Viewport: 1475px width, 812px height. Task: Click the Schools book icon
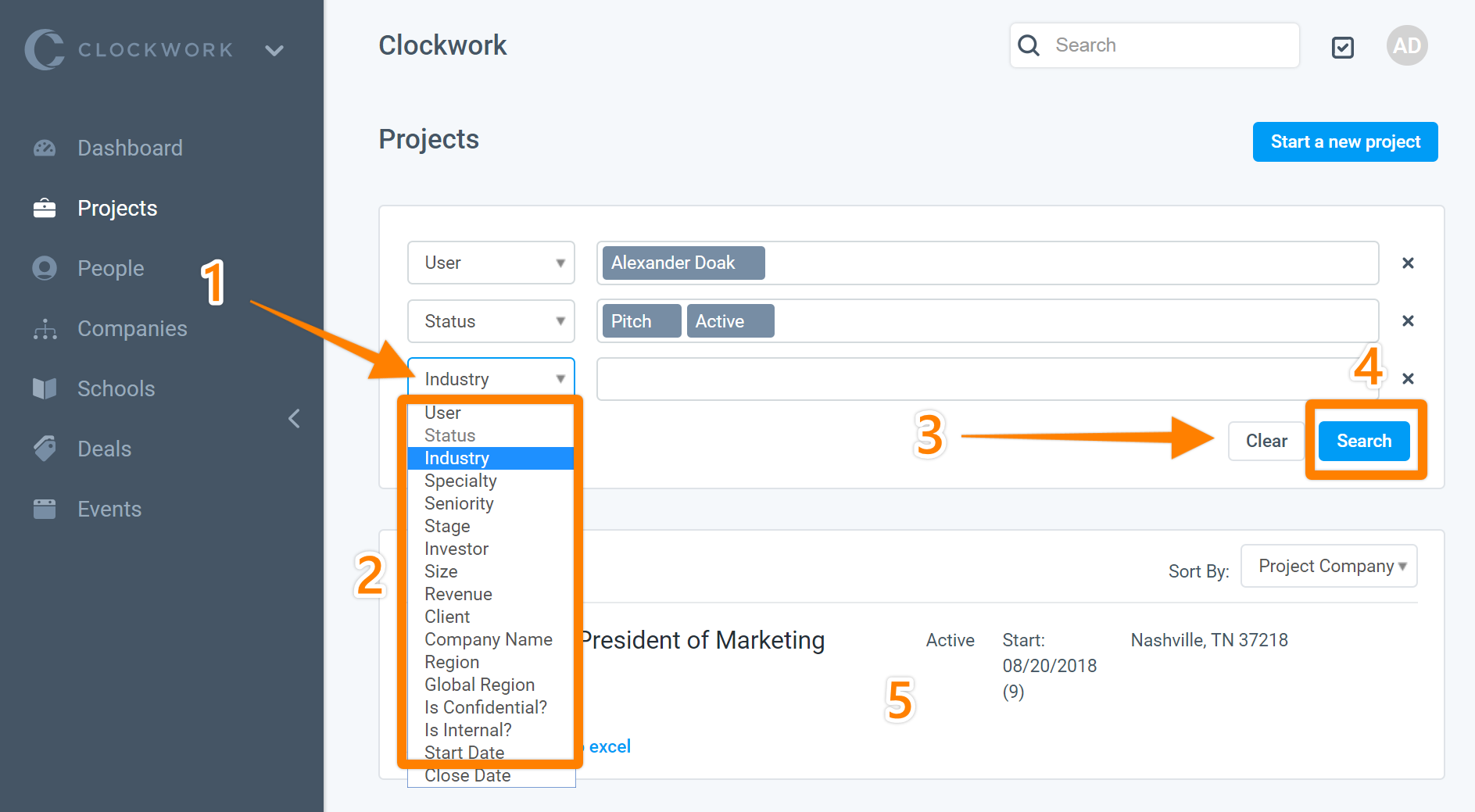45,388
